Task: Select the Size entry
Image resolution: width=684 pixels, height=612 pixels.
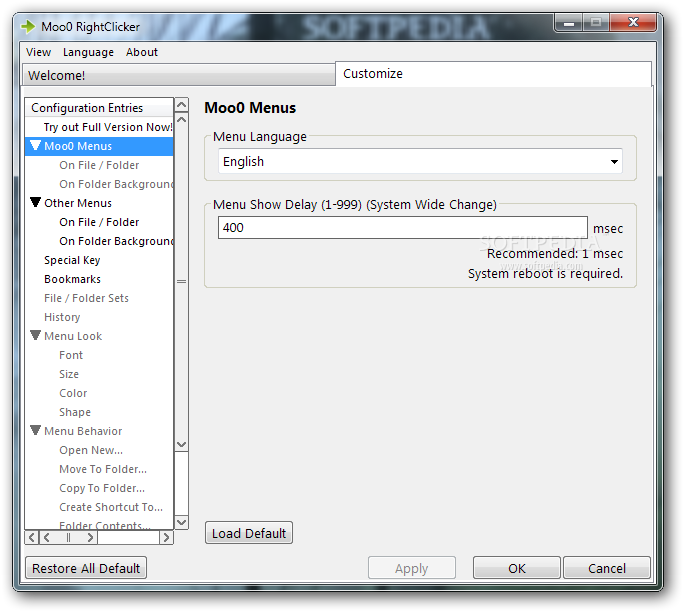Action: click(x=69, y=374)
